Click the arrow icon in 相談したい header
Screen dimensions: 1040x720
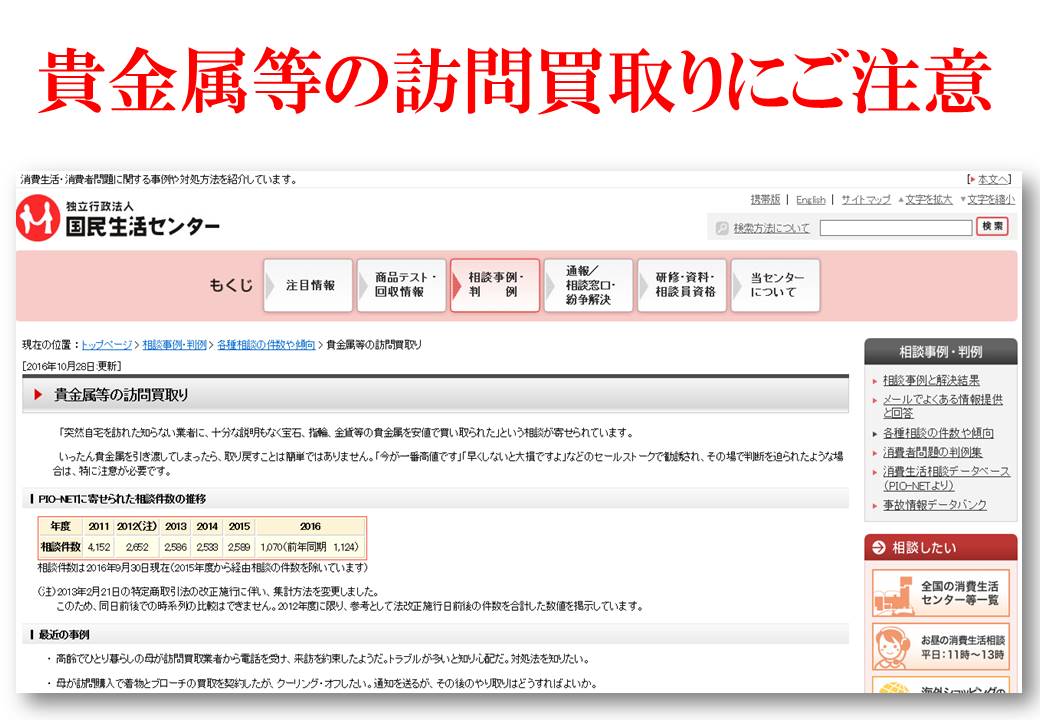click(878, 548)
